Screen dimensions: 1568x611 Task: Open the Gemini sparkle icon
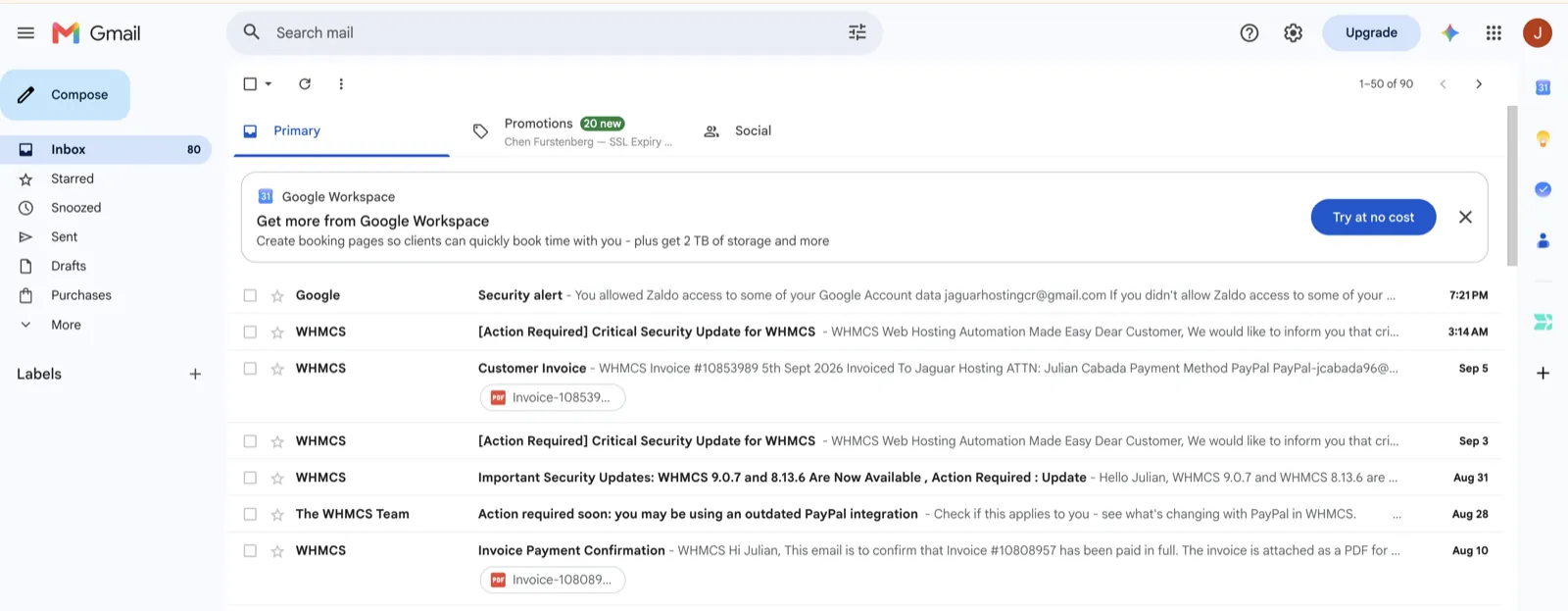[x=1450, y=32]
